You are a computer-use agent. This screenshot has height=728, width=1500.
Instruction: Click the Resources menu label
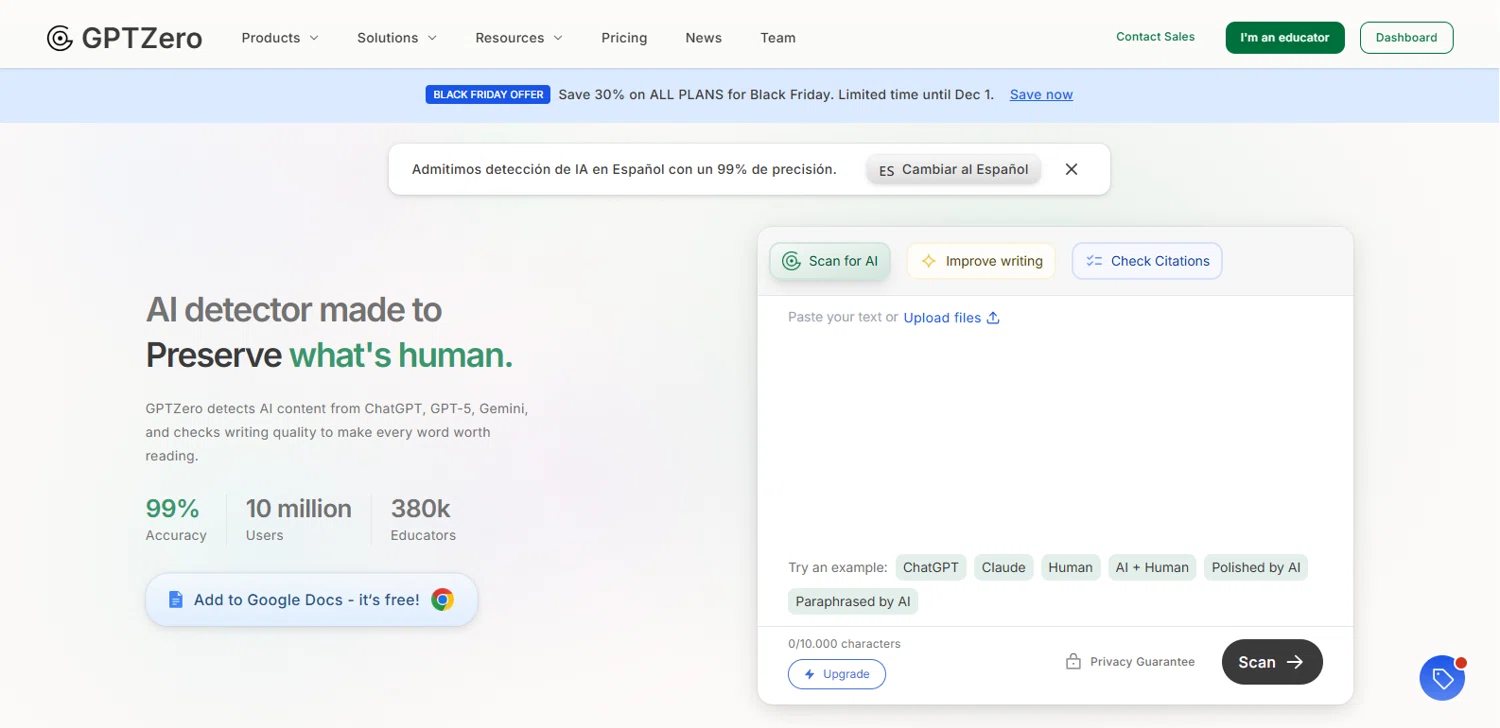tap(510, 38)
